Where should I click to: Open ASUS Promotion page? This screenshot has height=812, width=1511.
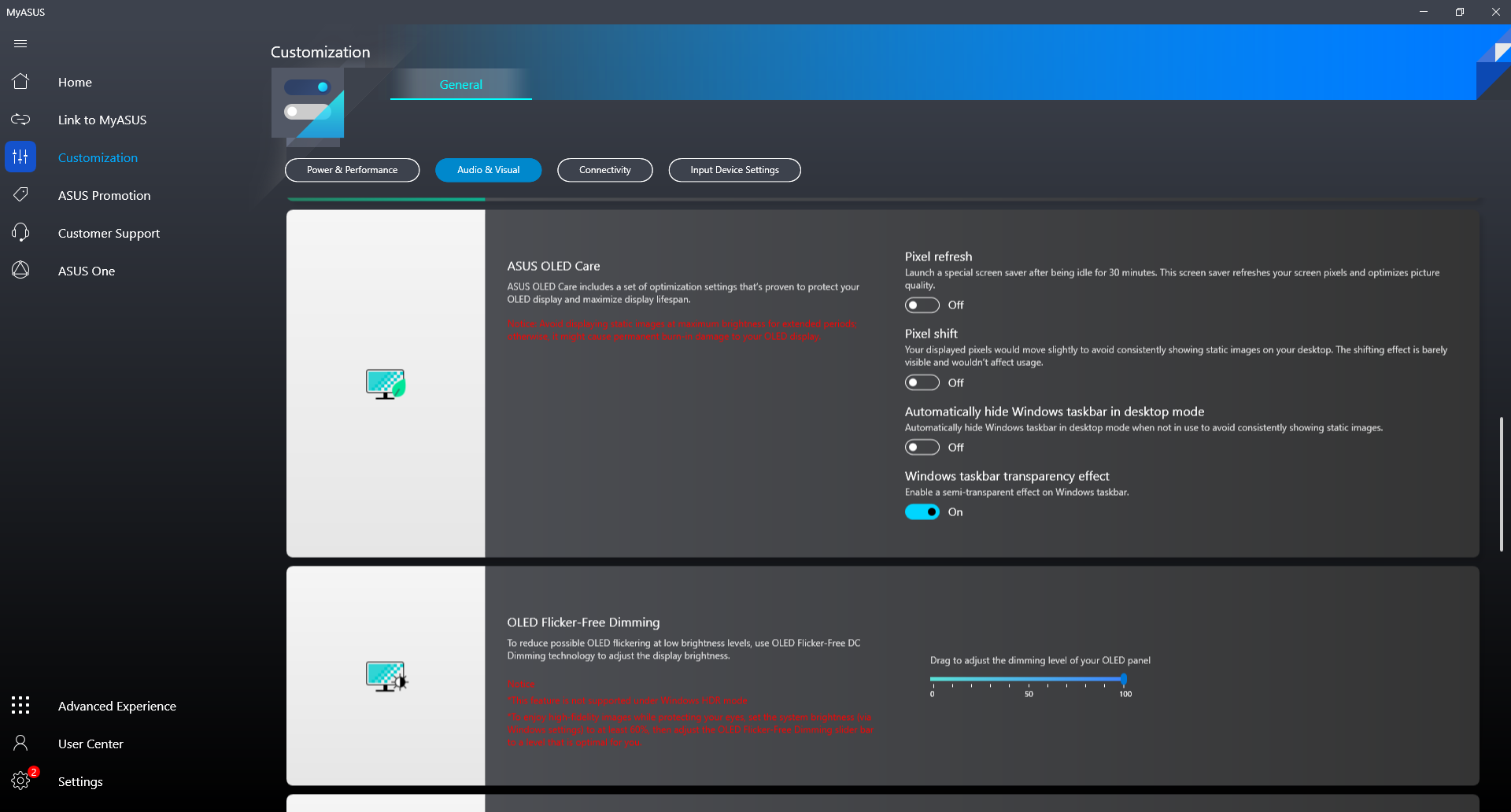(104, 195)
